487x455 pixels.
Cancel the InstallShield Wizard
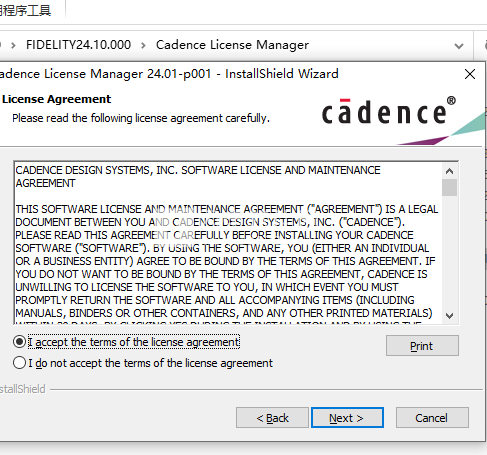tap(432, 418)
